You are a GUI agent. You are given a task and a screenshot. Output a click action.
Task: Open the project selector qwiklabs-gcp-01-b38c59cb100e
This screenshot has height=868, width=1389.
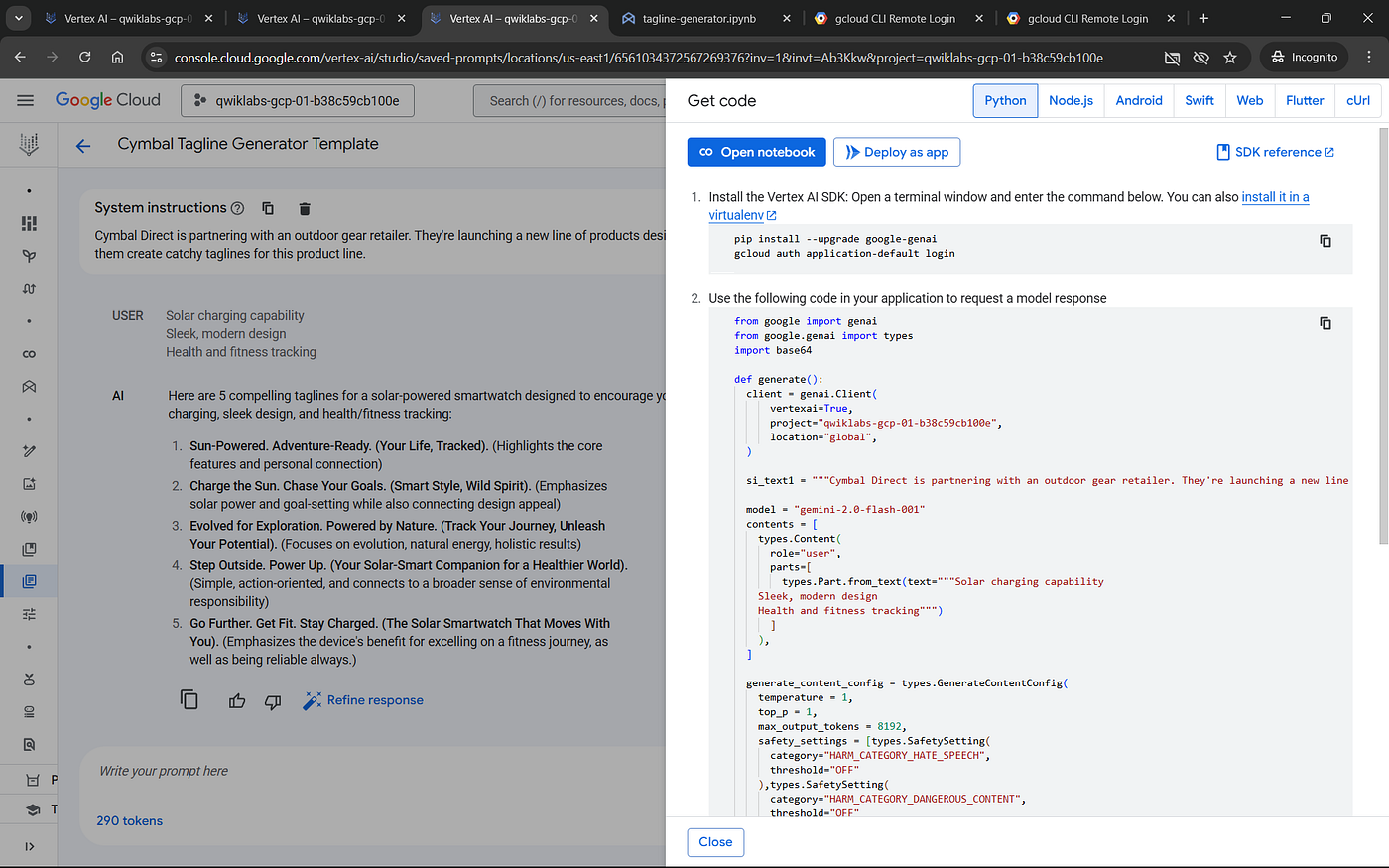[298, 100]
